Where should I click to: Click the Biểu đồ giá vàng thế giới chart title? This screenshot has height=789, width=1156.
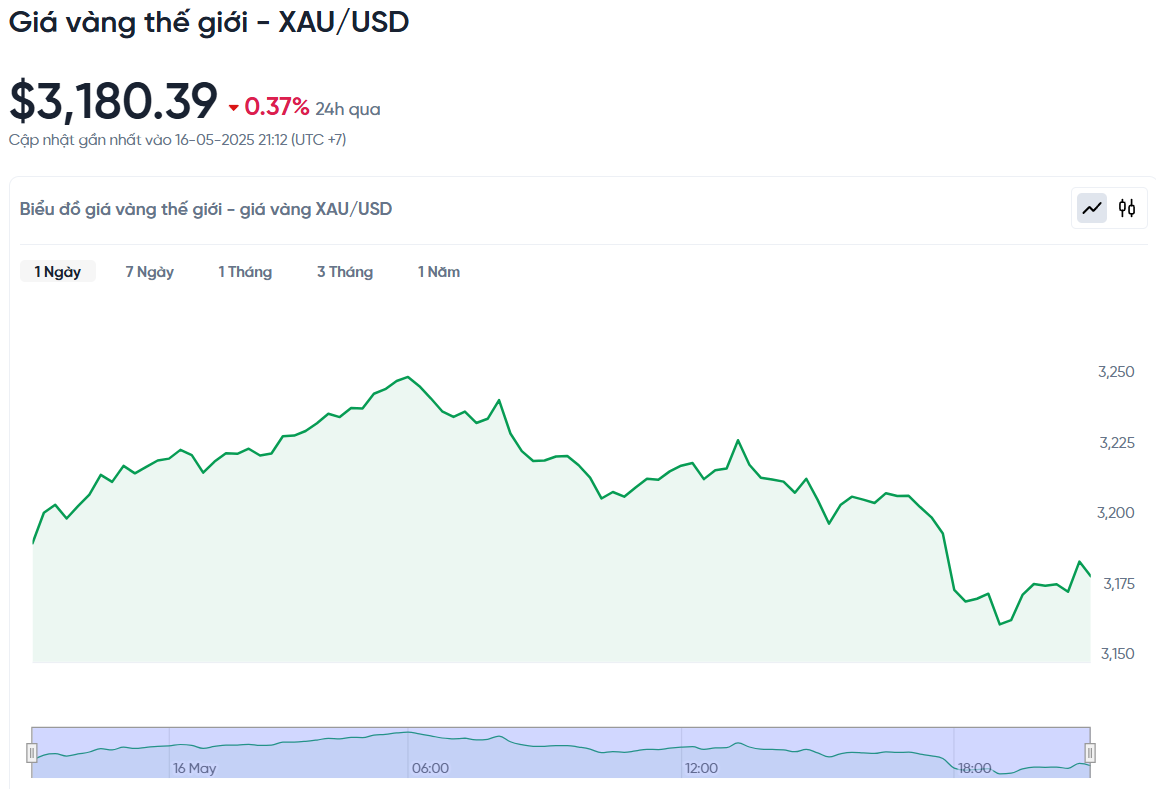[206, 209]
